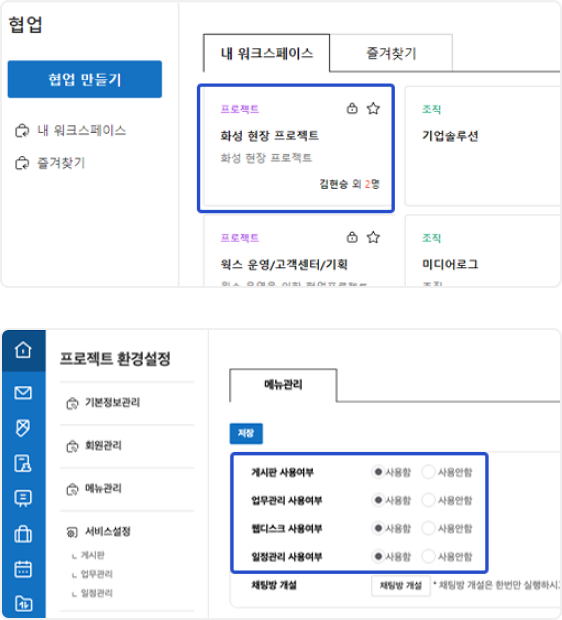Click the 협업 page title
Viewport: 562px width, 620px height.
click(x=25, y=25)
